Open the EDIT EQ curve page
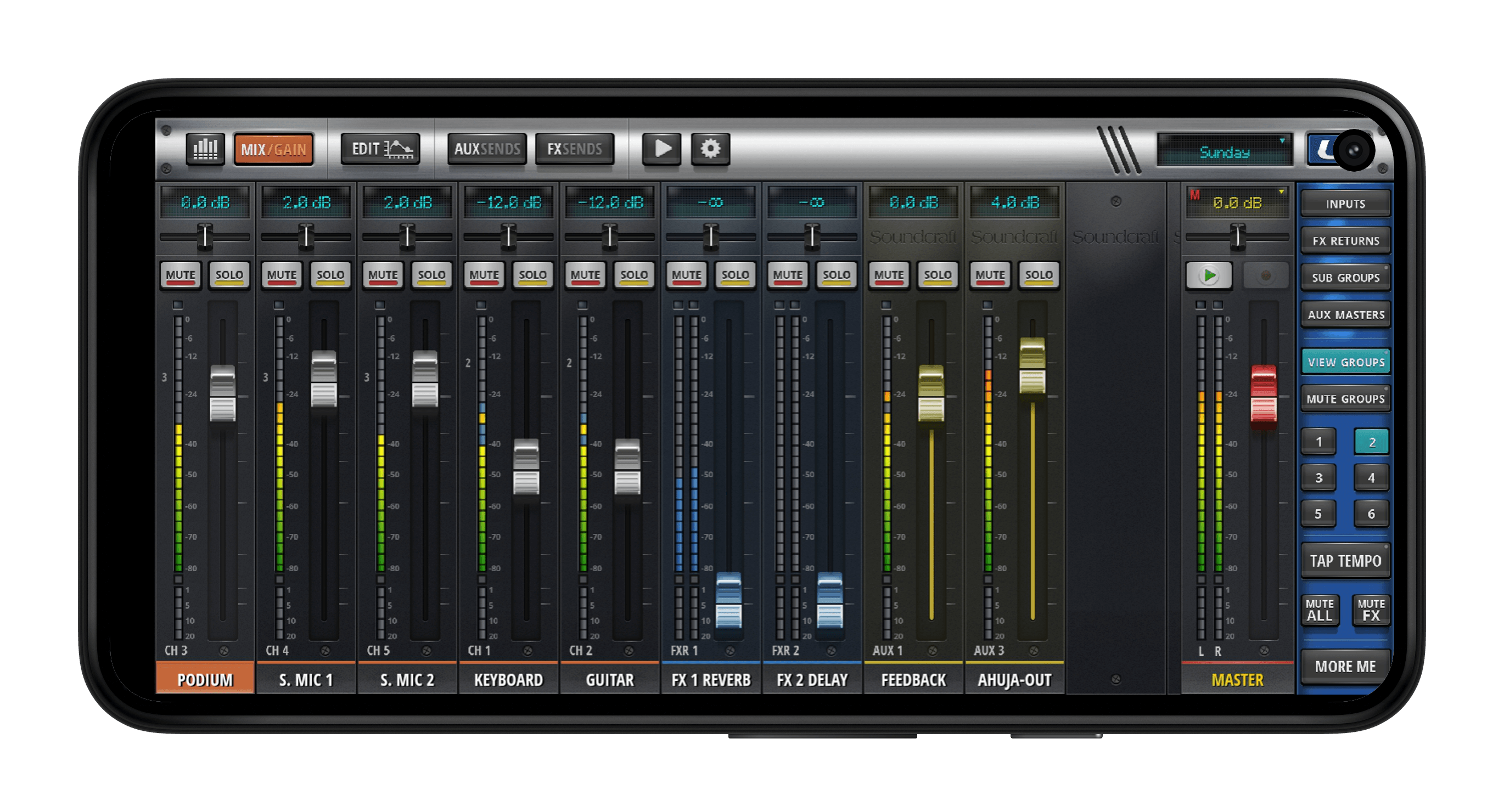The width and height of the screenshot is (1504, 812). tap(381, 149)
